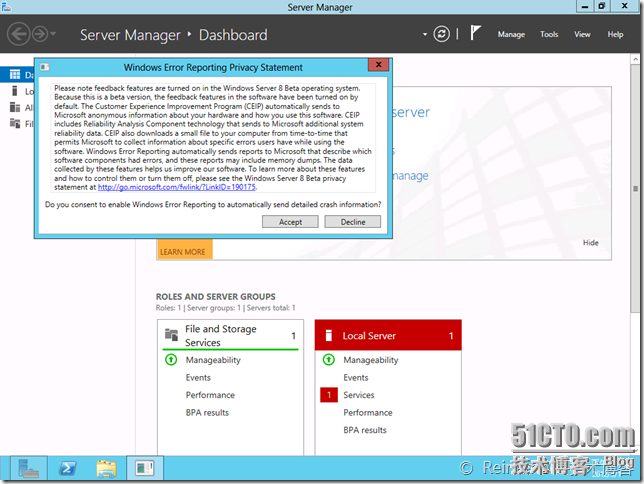Select the Dashboard icon in the sidebar
644x484 pixels.
click(x=15, y=74)
